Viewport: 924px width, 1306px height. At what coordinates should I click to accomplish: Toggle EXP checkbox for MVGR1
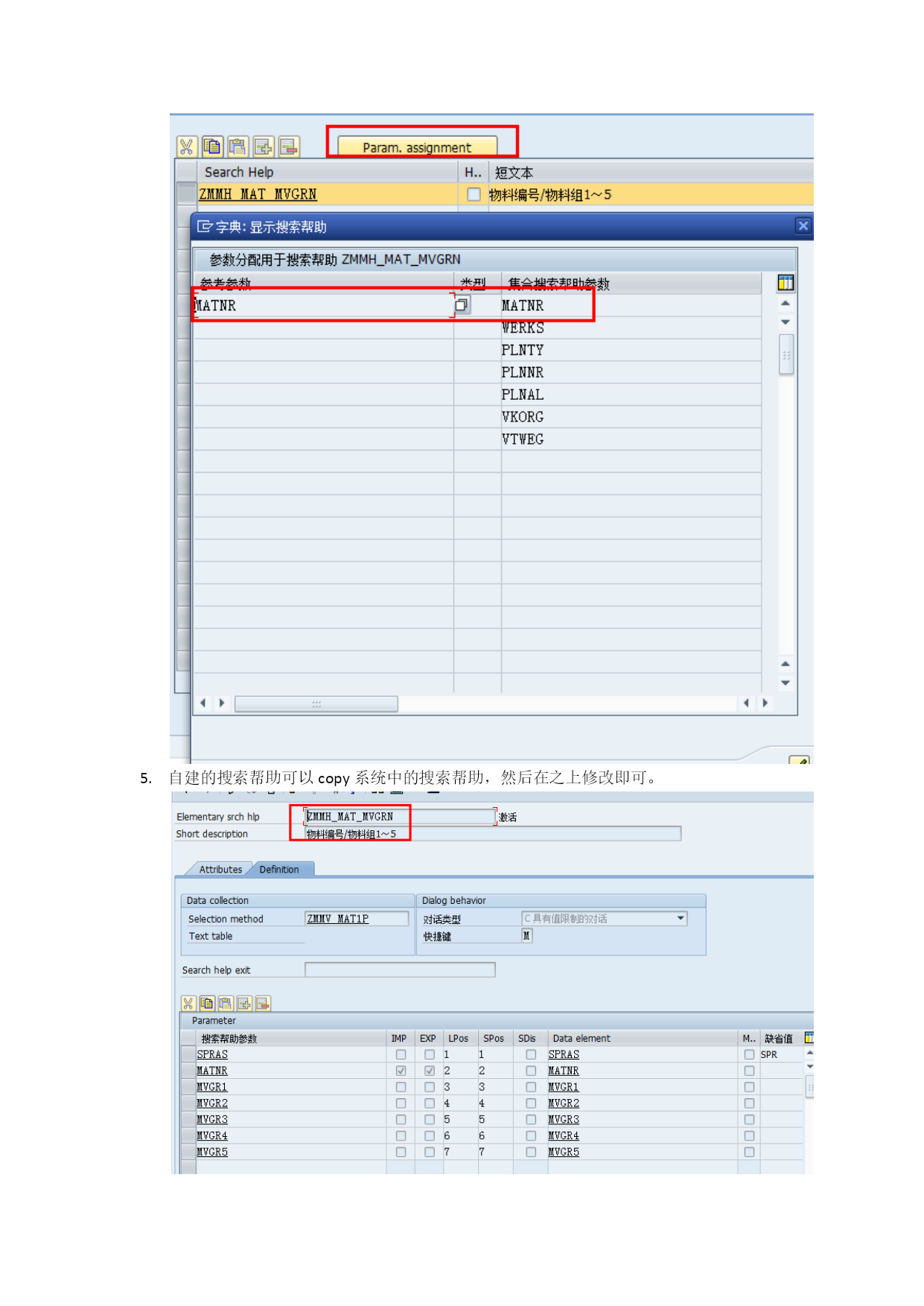[430, 1087]
